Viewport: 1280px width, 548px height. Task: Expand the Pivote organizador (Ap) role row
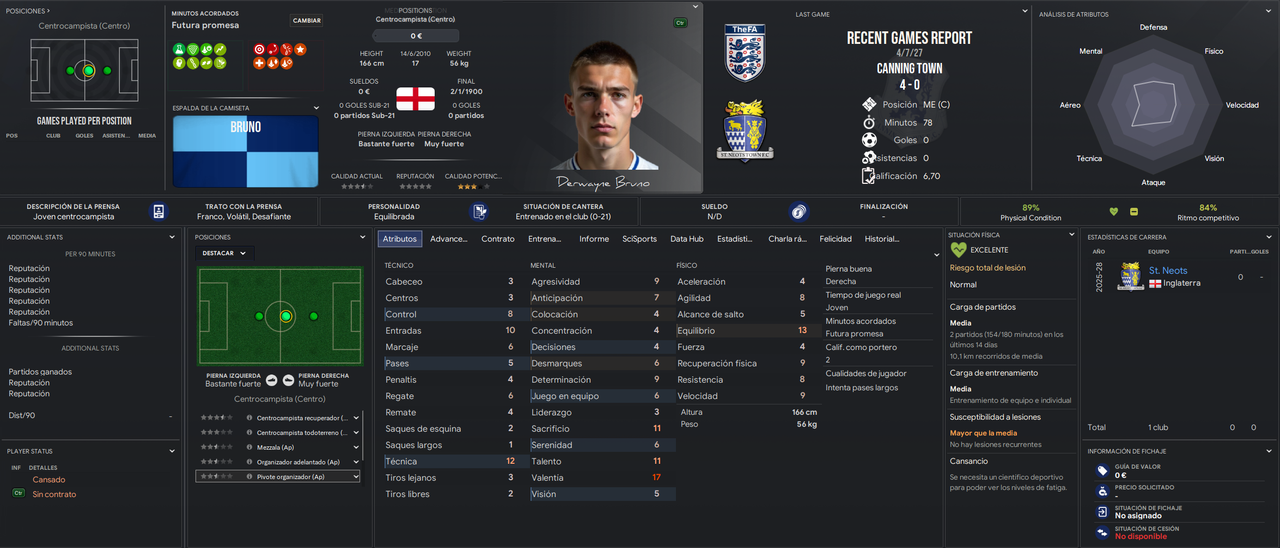point(354,477)
